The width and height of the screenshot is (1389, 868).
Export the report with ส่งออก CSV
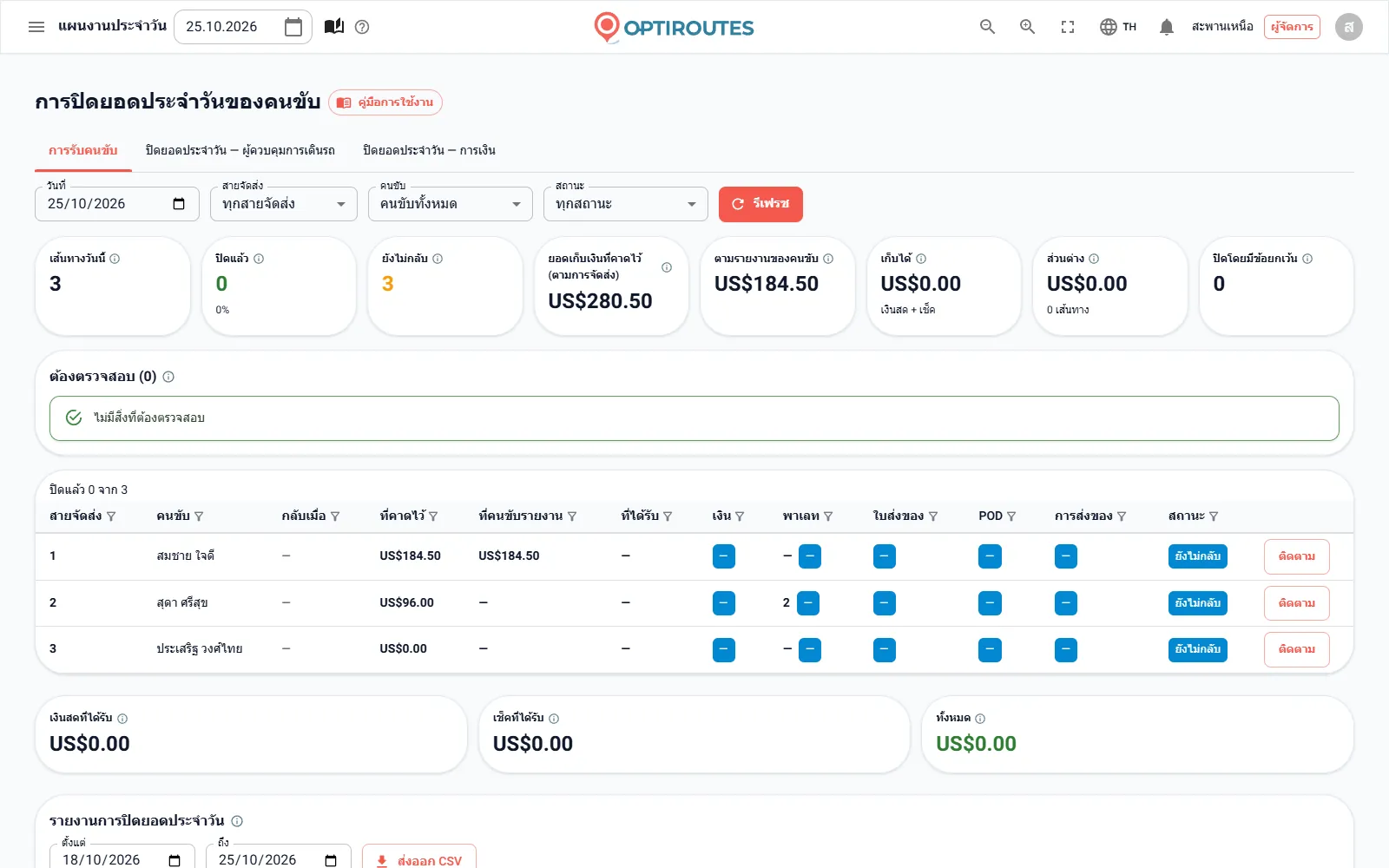419,858
